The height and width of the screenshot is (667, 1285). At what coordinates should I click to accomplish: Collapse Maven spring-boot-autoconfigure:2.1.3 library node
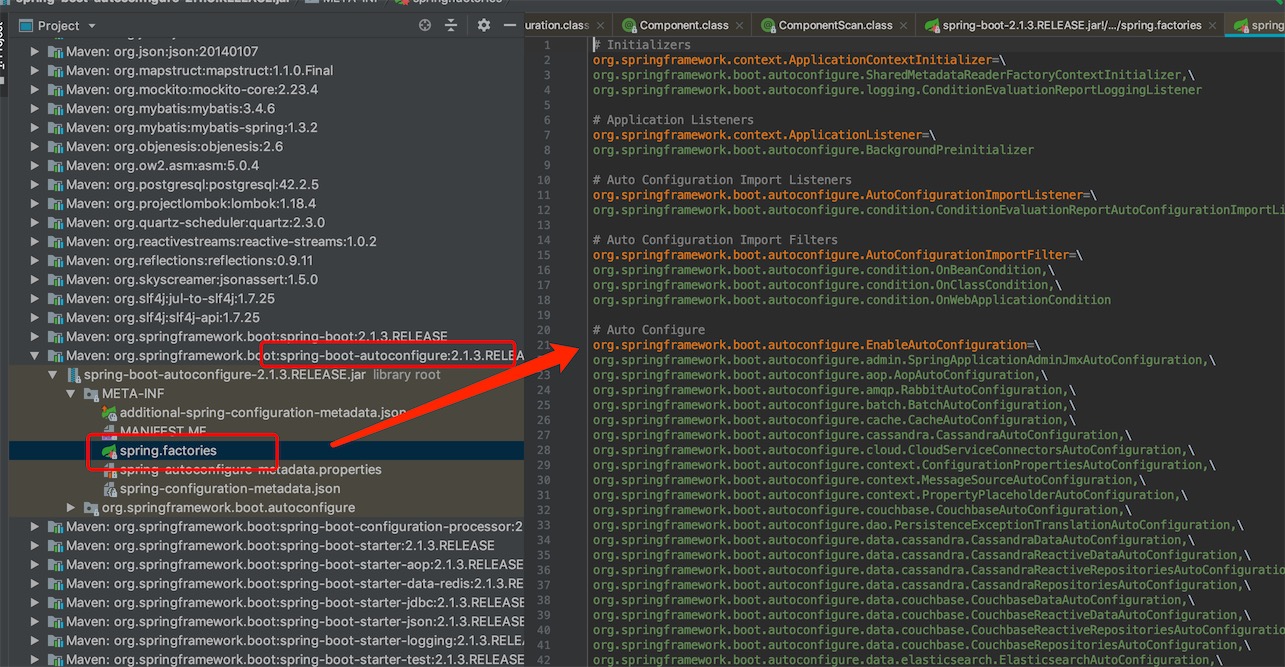click(35, 355)
